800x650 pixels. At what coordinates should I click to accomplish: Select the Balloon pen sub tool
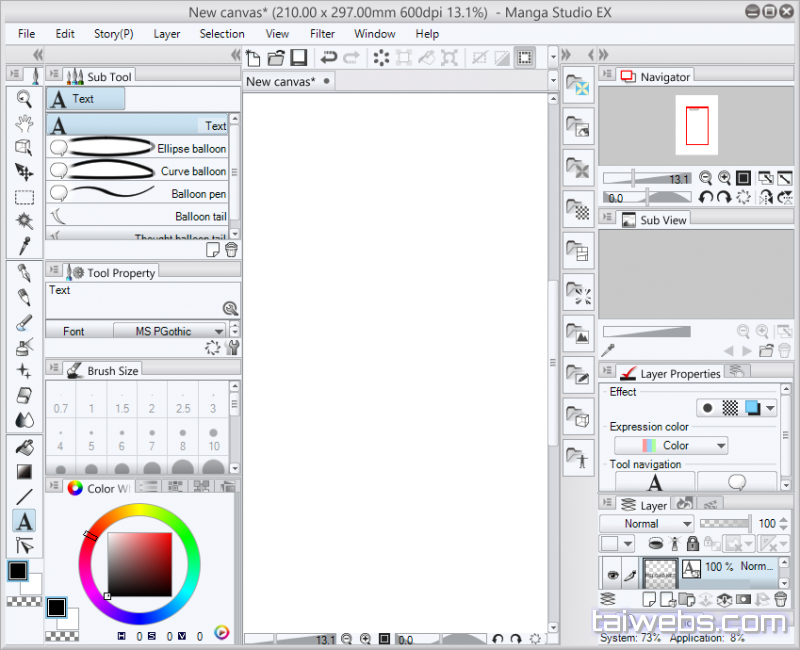pos(138,193)
